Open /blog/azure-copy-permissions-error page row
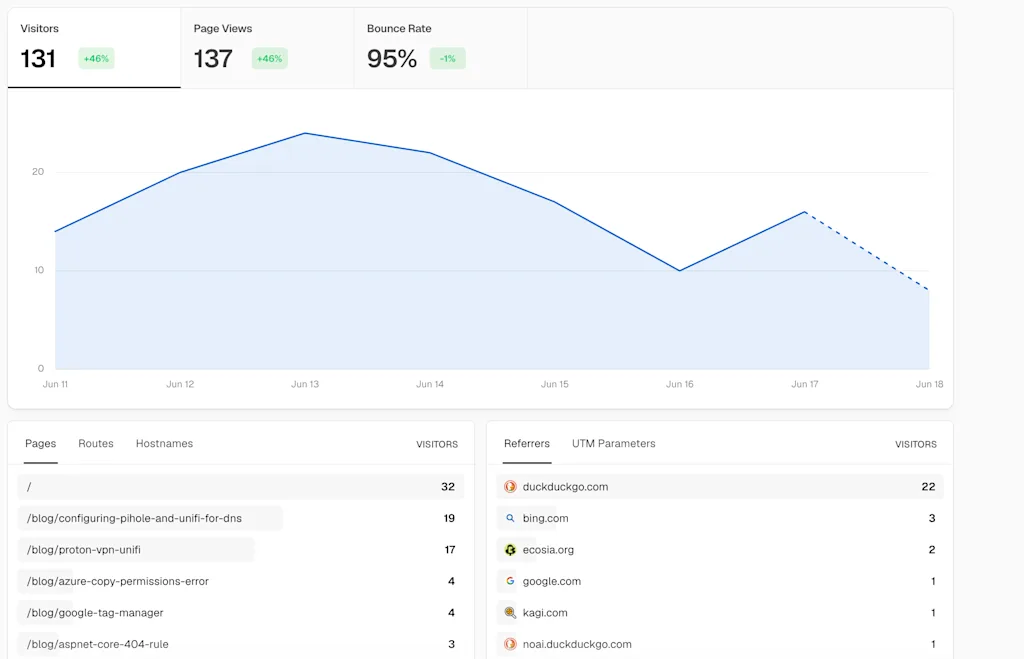 [241, 581]
